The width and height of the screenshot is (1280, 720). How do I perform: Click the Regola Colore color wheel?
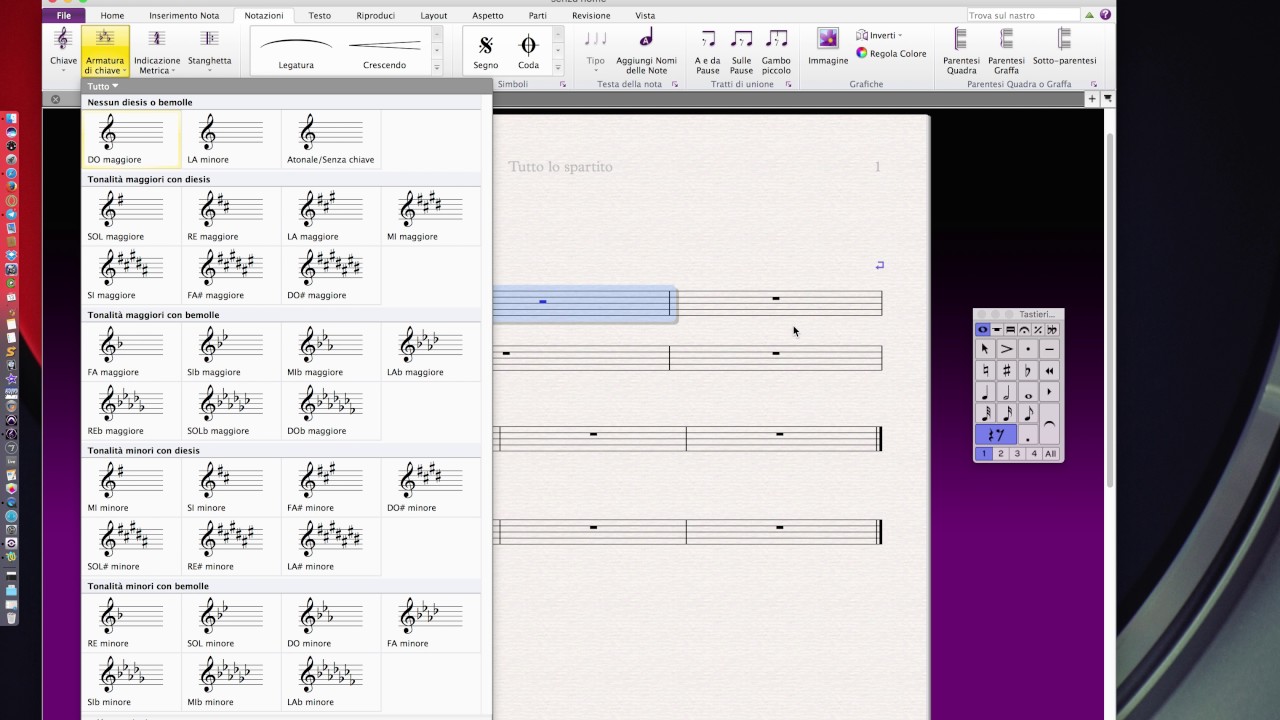pos(891,53)
